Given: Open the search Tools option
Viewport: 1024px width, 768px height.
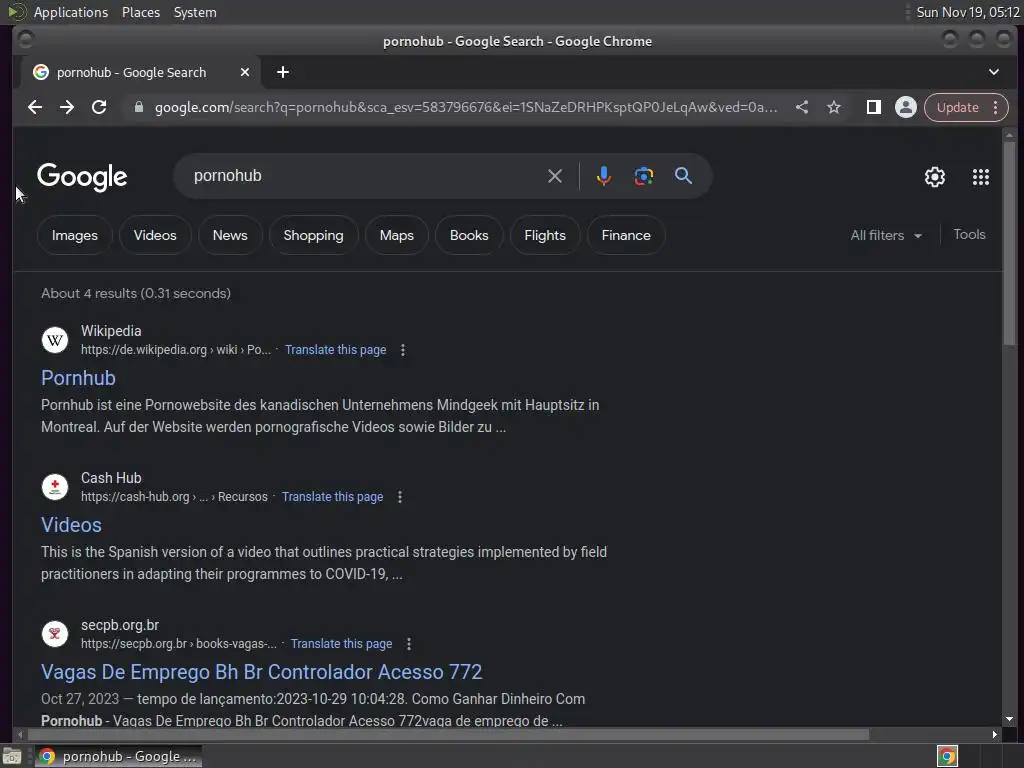Looking at the screenshot, I should click(x=969, y=234).
